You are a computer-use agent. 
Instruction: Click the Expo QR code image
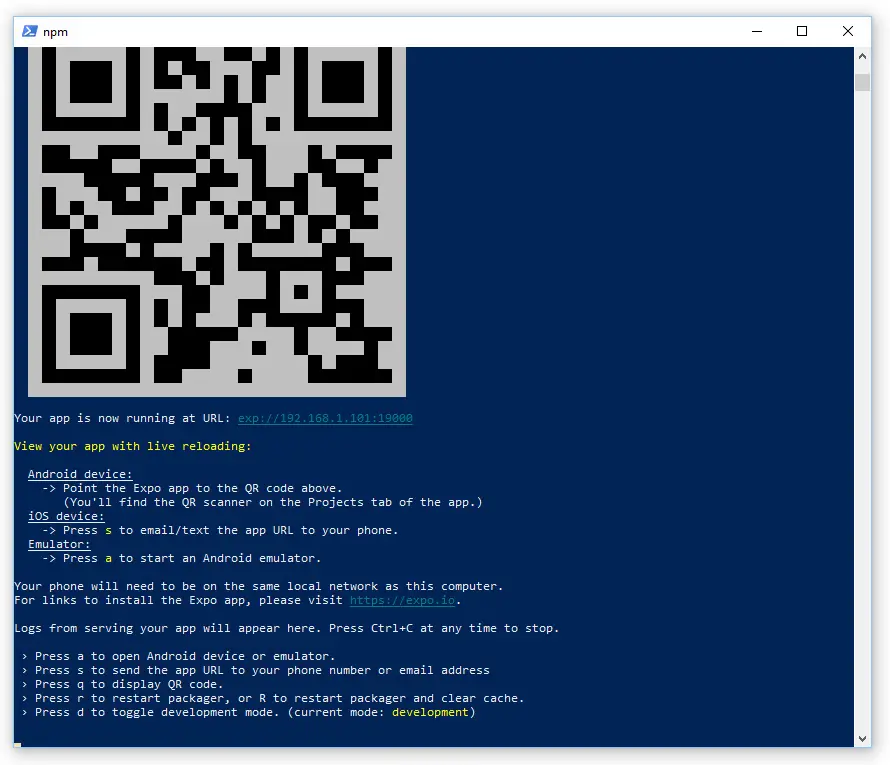(x=217, y=221)
